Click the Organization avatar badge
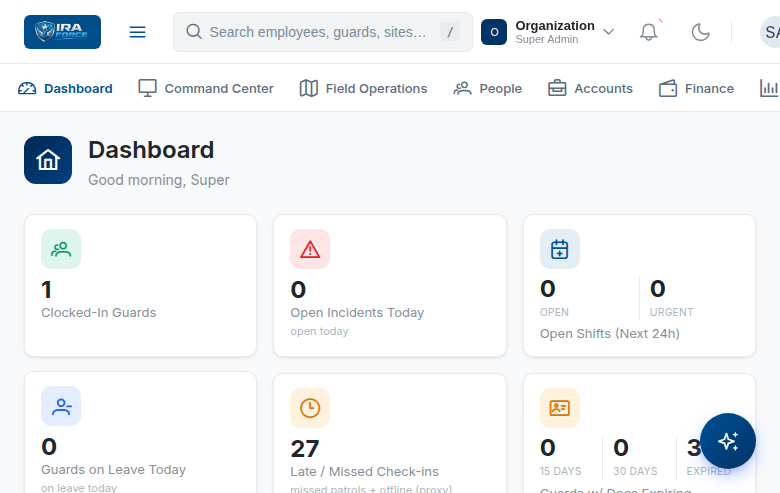Viewport: 780px width, 493px height. pos(493,32)
